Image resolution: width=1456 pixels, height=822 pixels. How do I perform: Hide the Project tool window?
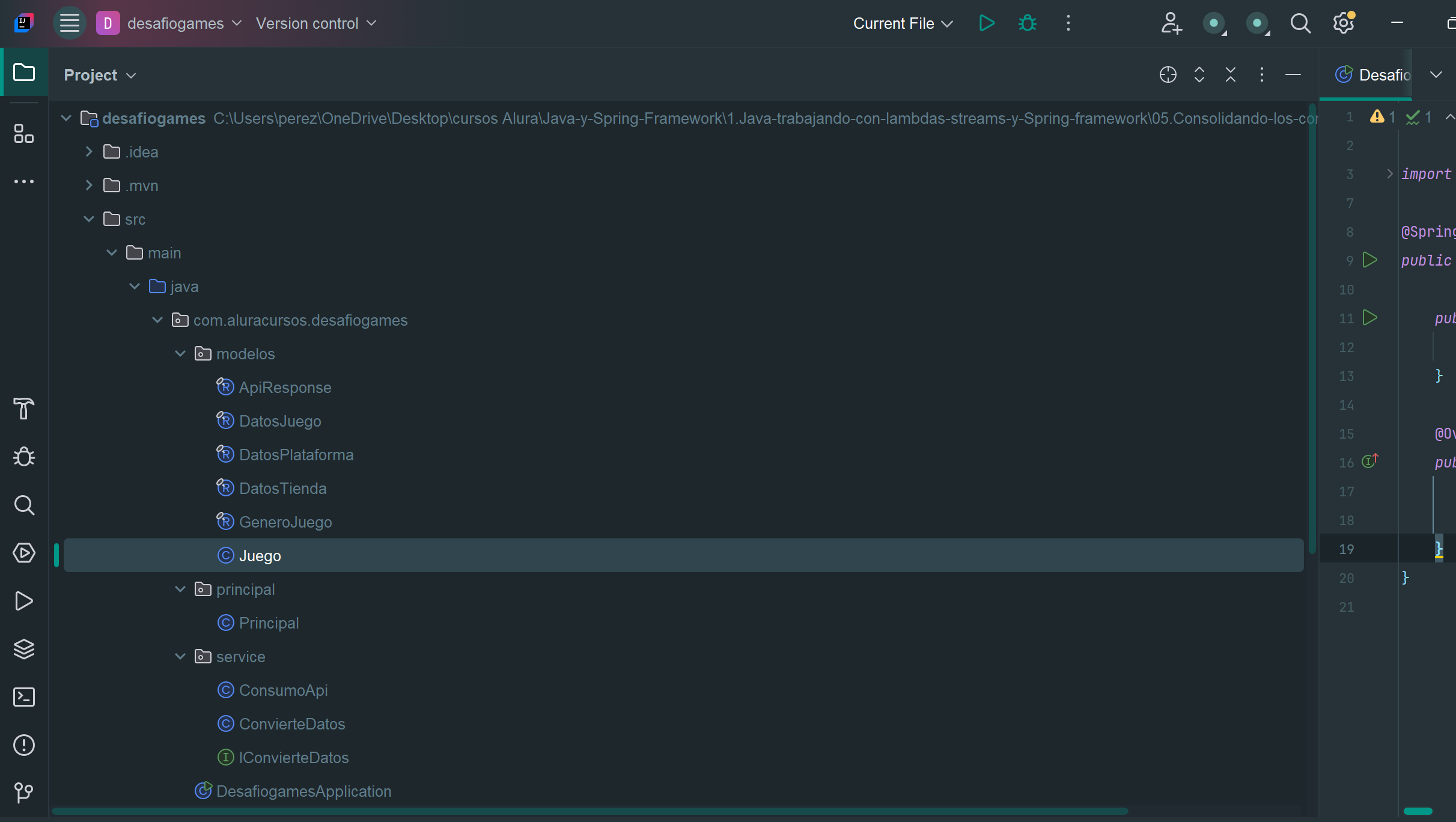click(1293, 75)
